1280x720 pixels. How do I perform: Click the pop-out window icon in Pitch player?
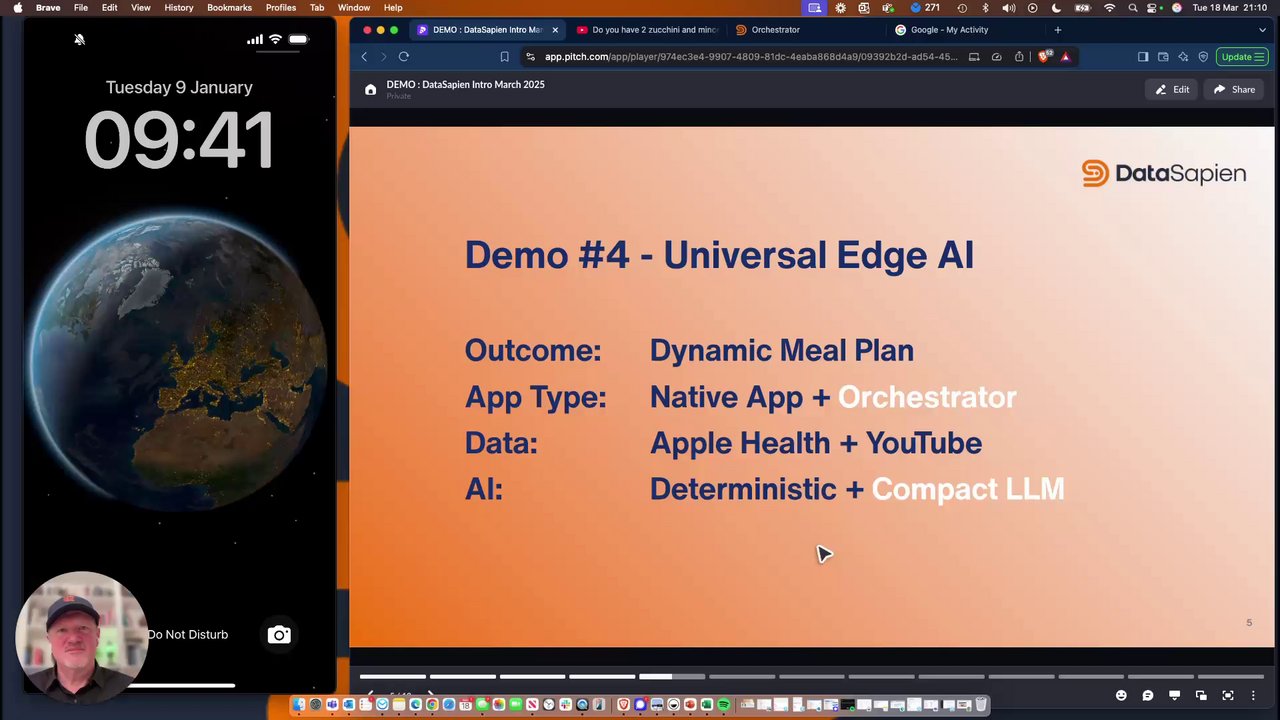click(x=1201, y=695)
